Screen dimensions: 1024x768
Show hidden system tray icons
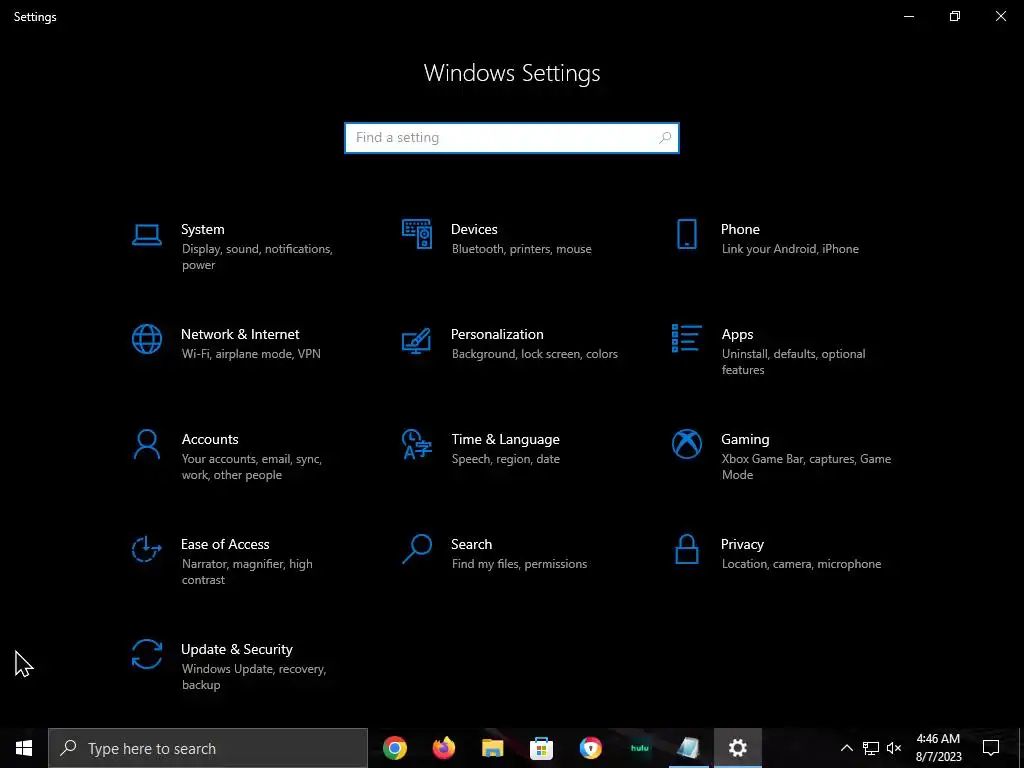[846, 748]
